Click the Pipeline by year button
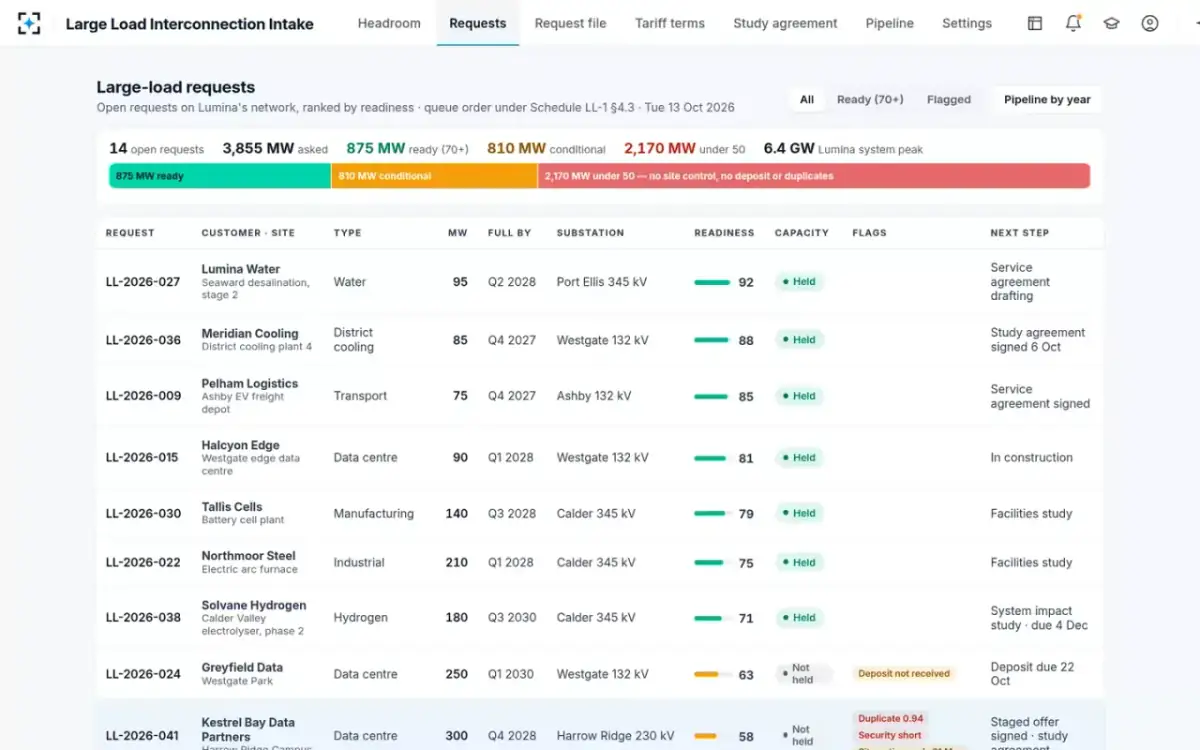The width and height of the screenshot is (1200, 750). [x=1047, y=100]
